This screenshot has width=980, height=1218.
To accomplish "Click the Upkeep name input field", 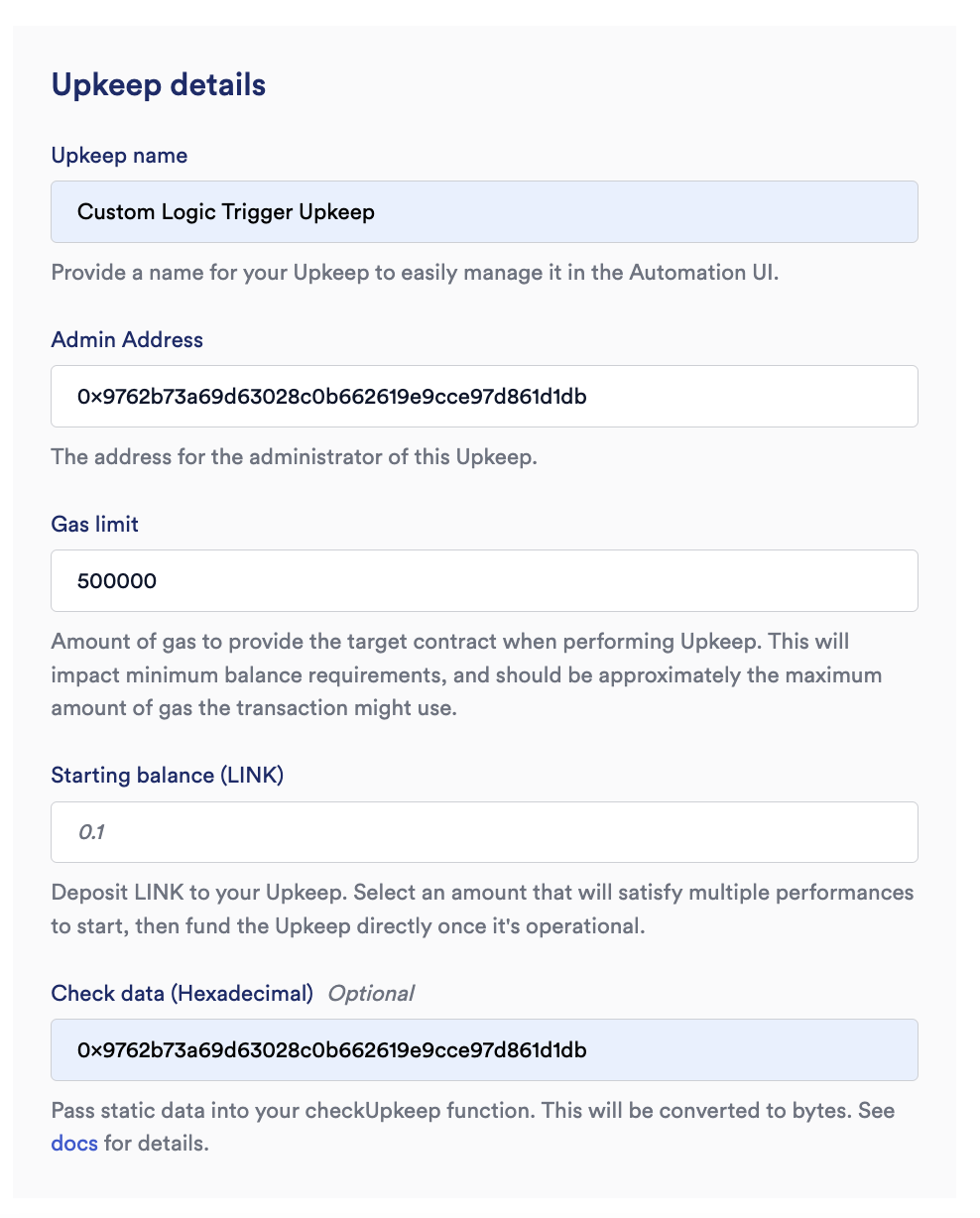I will tap(484, 211).
